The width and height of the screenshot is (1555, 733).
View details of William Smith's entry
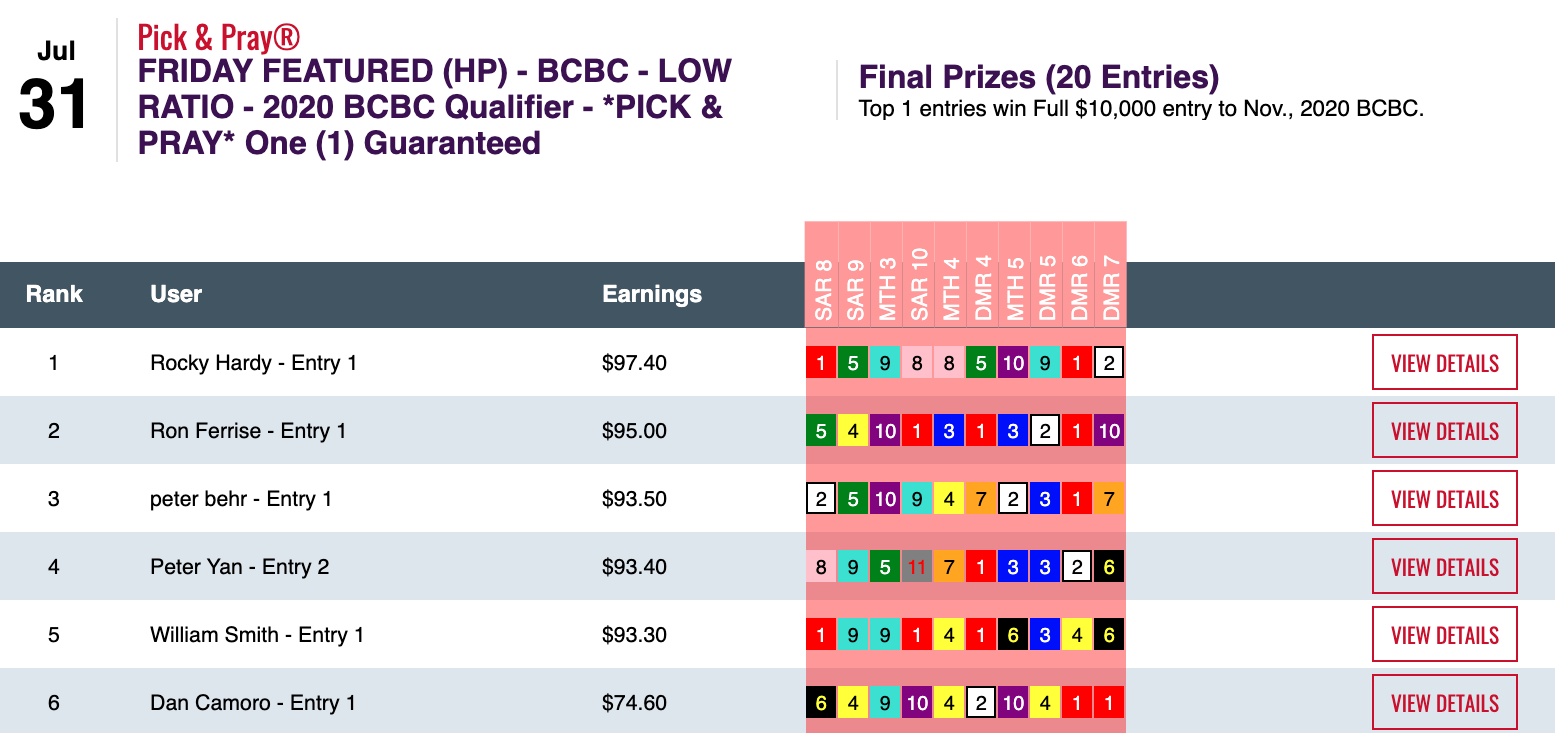(x=1444, y=635)
